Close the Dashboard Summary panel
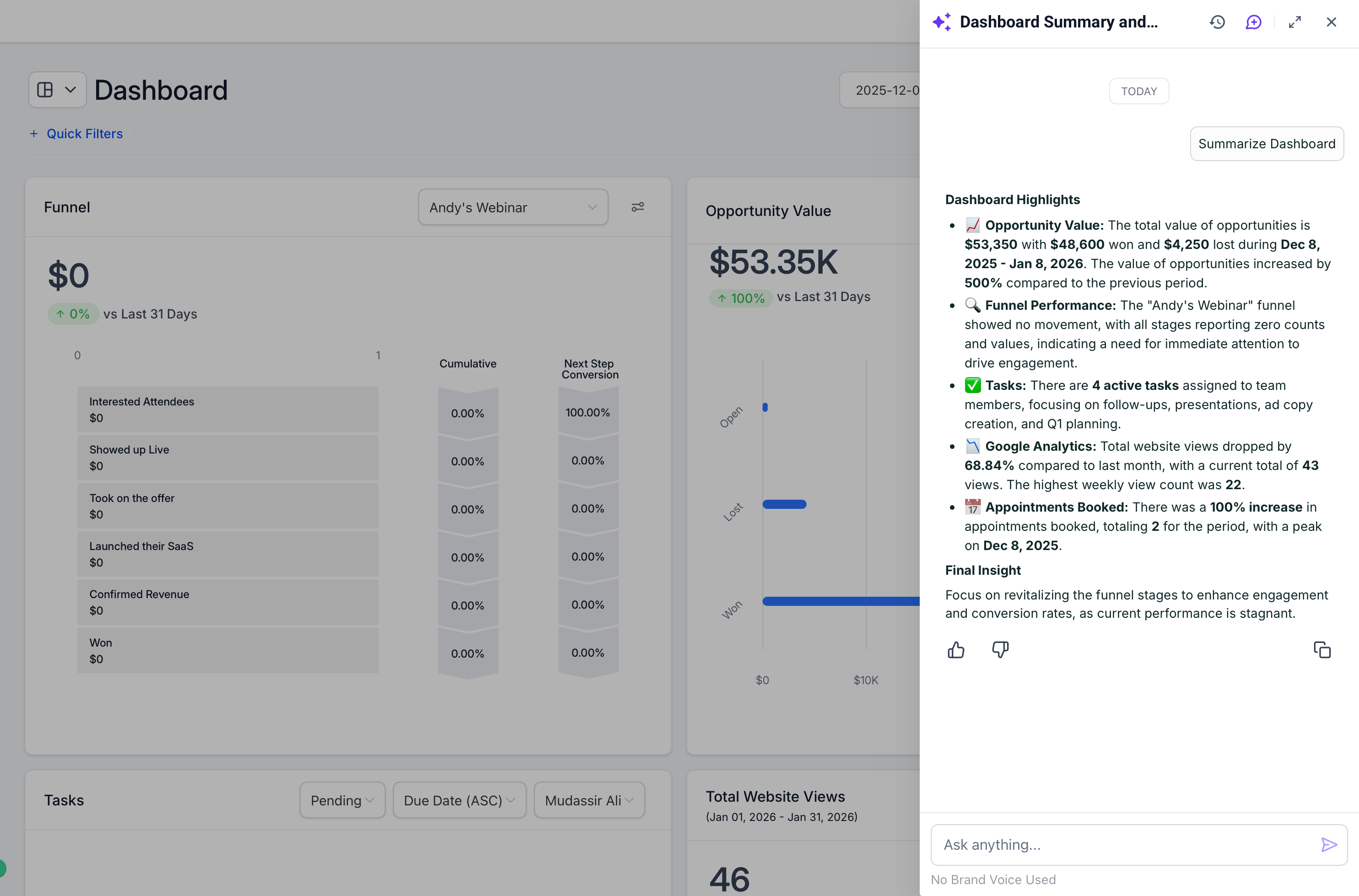The image size is (1359, 896). click(1331, 22)
